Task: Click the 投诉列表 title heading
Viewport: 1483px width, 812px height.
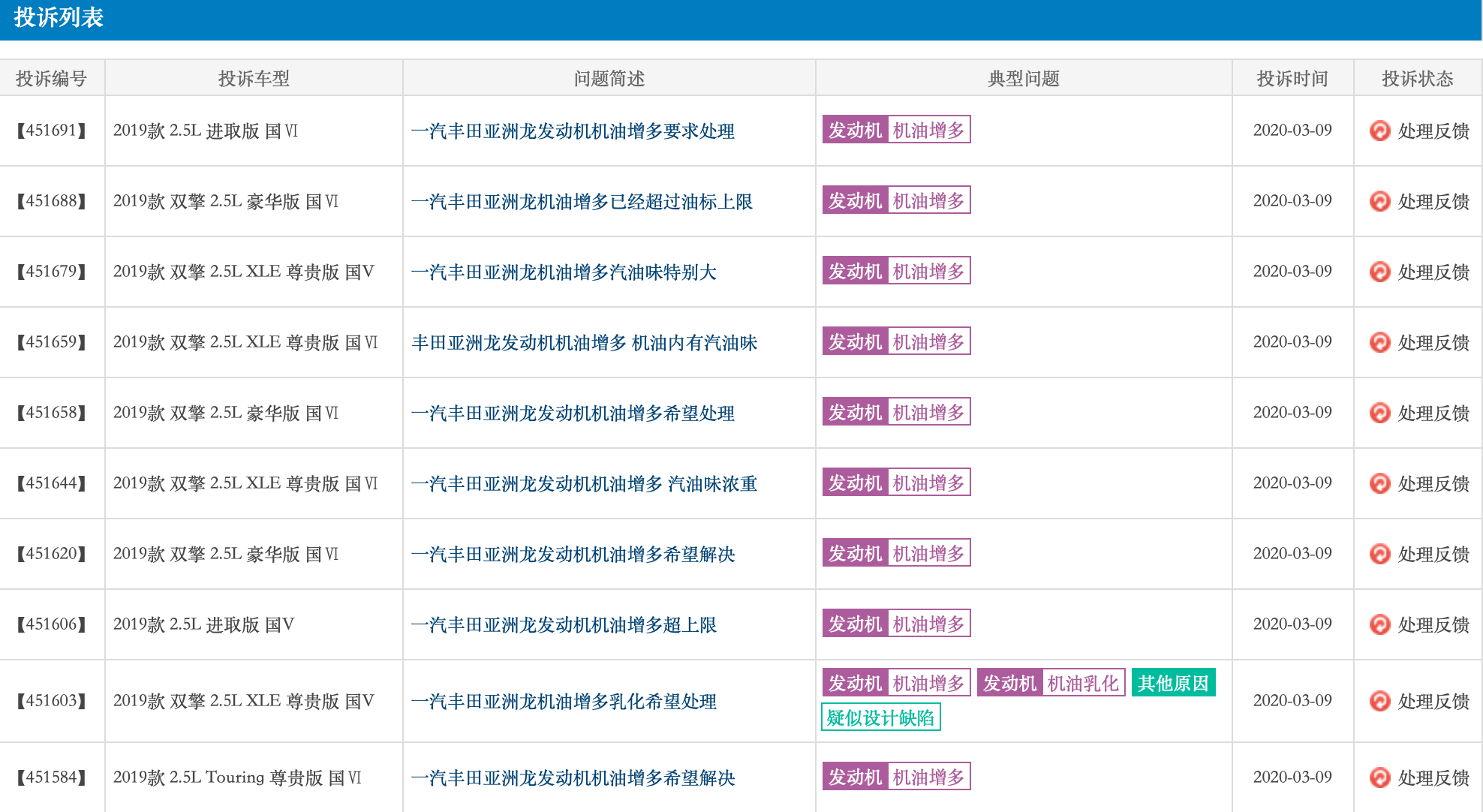Action: [x=59, y=17]
